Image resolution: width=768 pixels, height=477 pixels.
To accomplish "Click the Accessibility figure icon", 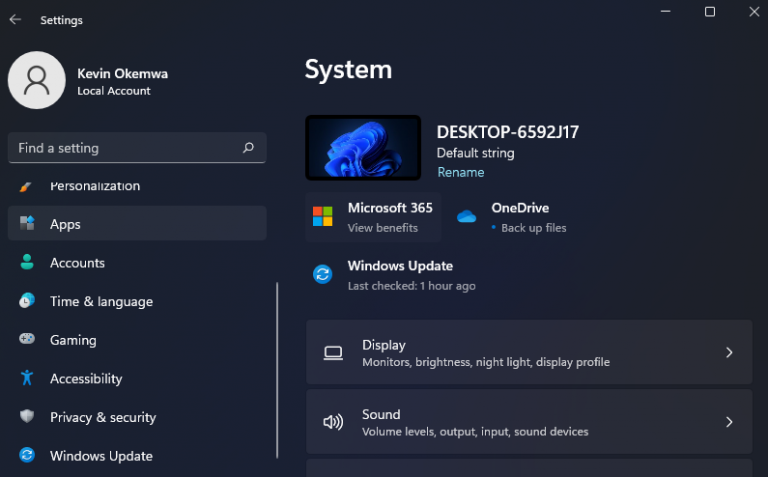I will pyautogui.click(x=27, y=378).
